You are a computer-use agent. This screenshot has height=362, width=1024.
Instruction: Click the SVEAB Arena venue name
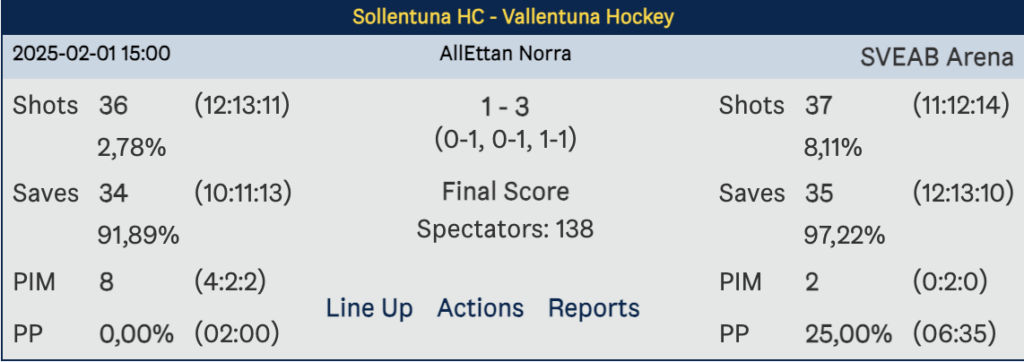936,58
